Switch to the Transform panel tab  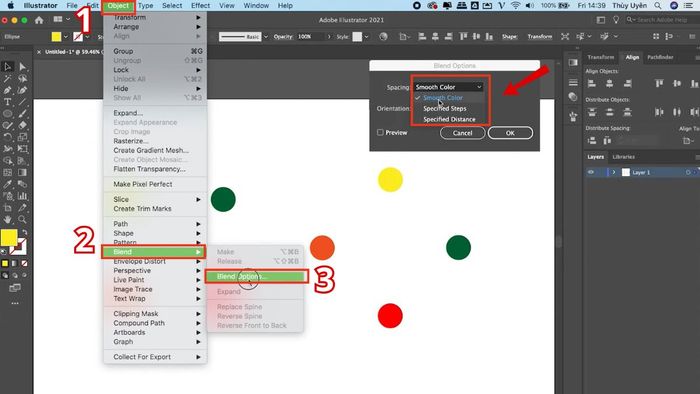pos(600,57)
